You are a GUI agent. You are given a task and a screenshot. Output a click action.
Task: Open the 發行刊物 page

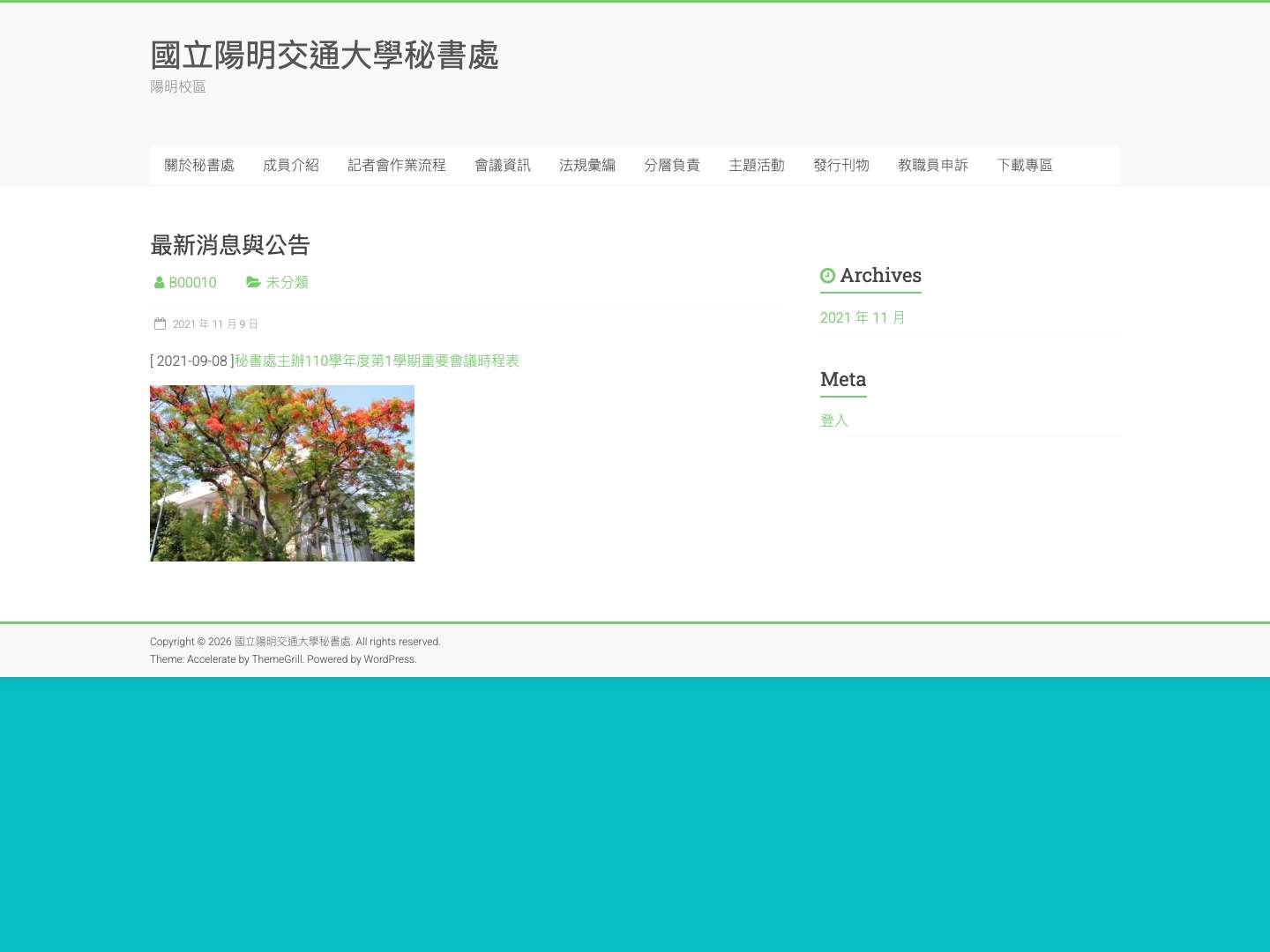[x=841, y=165]
